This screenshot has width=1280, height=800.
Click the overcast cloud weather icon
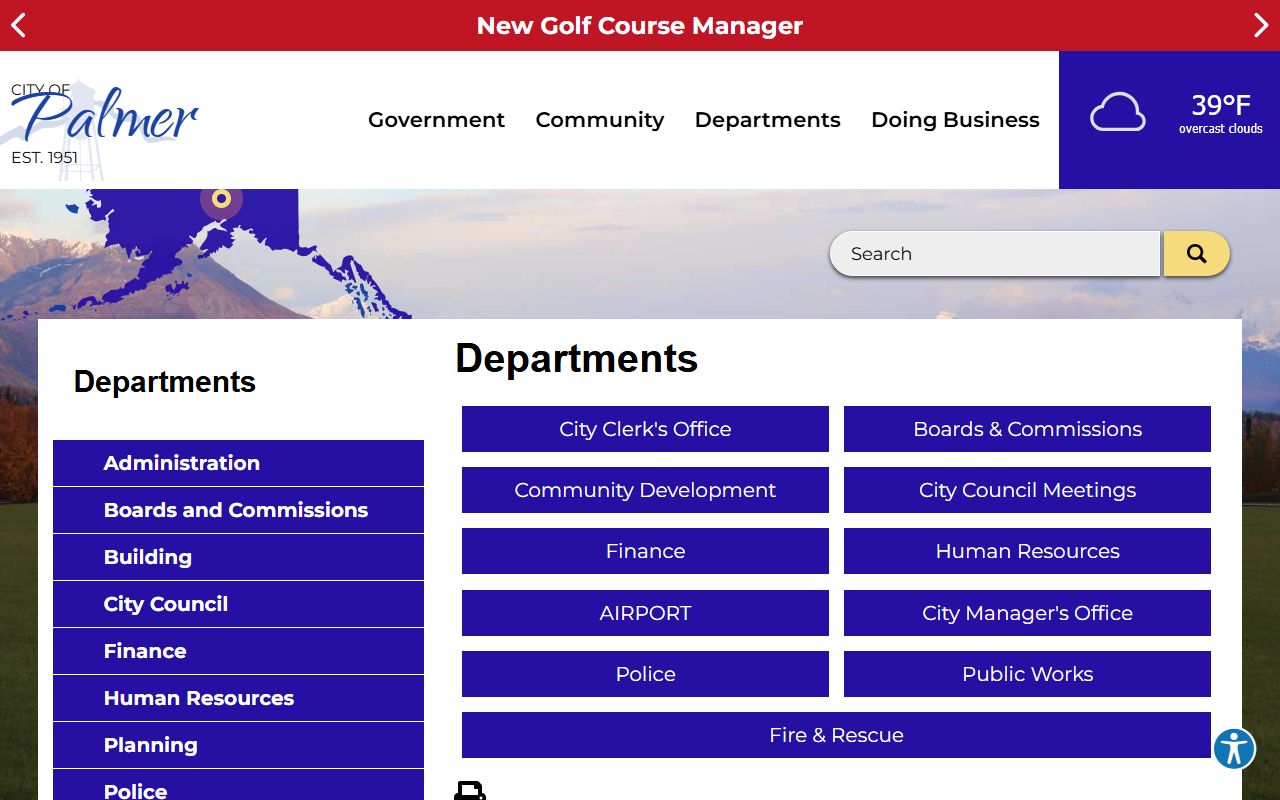click(1117, 112)
